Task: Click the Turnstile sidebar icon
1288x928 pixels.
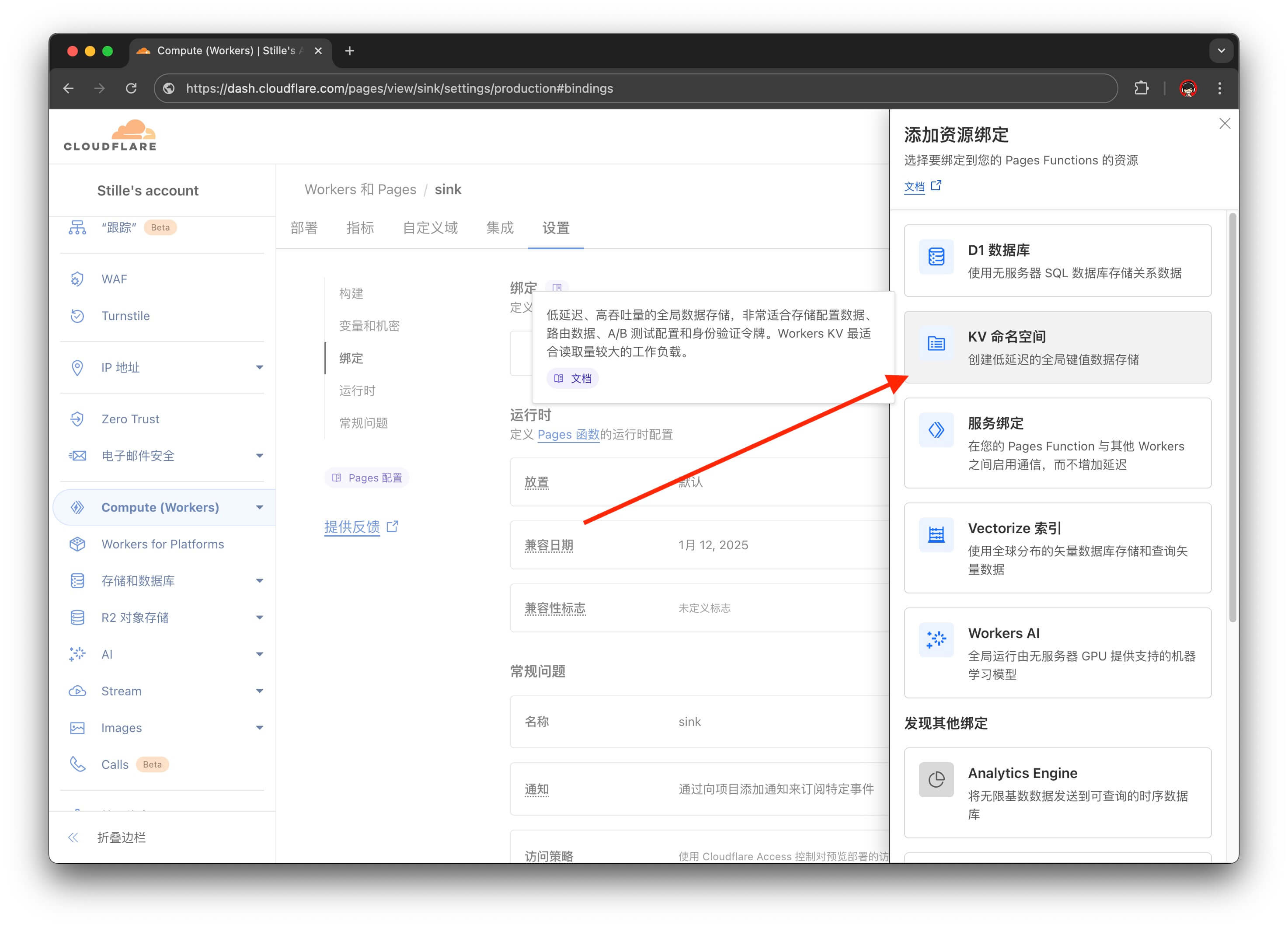Action: tap(77, 316)
